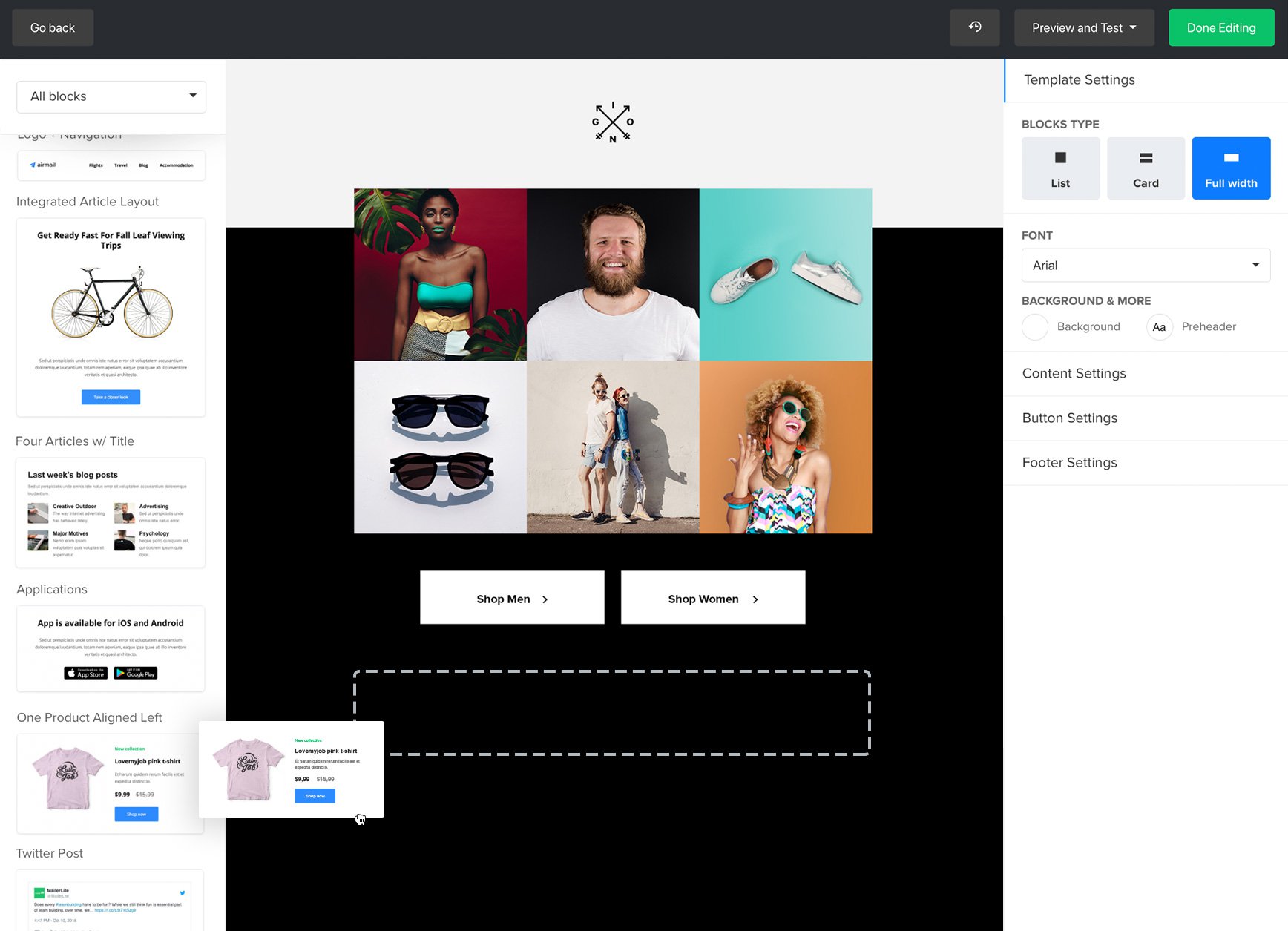Screen dimensions: 1288x931
Task: Open the All blocks dropdown
Action: [111, 96]
